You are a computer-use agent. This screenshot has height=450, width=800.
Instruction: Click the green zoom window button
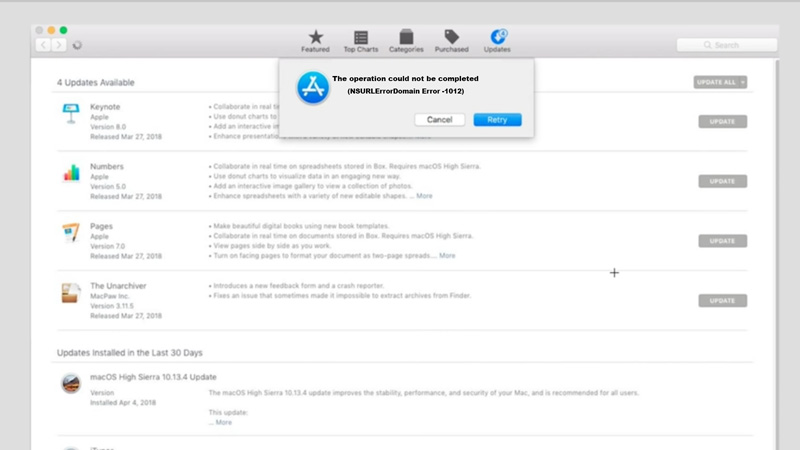63,30
